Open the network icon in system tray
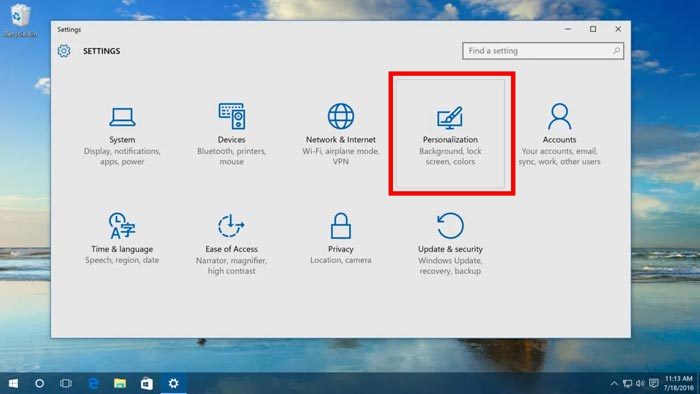Image resolution: width=700 pixels, height=394 pixels. coord(627,383)
